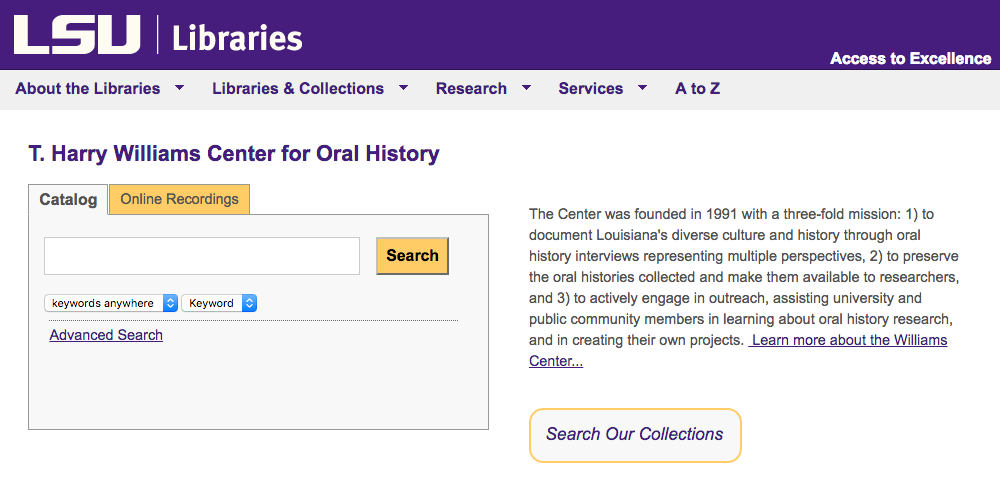The image size is (1000, 481).
Task: Focus the catalog search text box
Action: [x=202, y=256]
